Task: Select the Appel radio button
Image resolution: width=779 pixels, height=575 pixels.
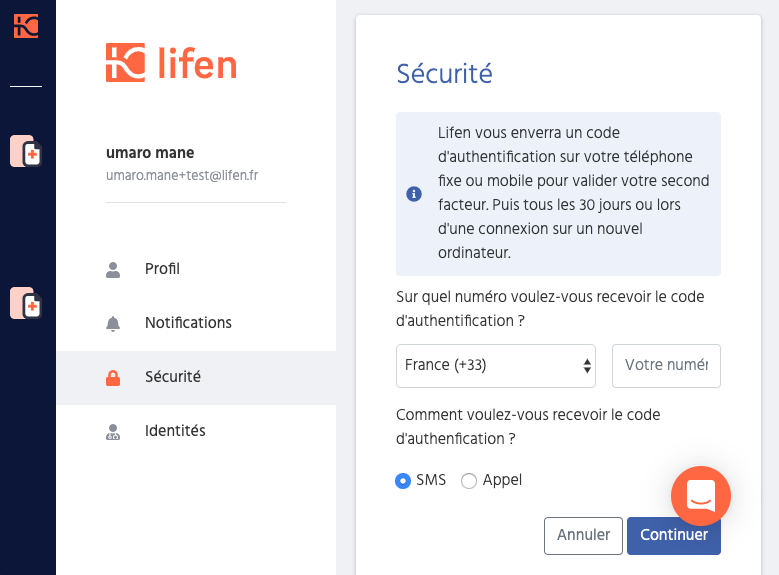Action: [x=468, y=481]
